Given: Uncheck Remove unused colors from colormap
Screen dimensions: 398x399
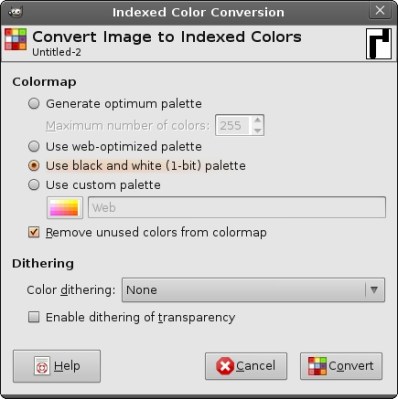Looking at the screenshot, I should tap(34, 232).
